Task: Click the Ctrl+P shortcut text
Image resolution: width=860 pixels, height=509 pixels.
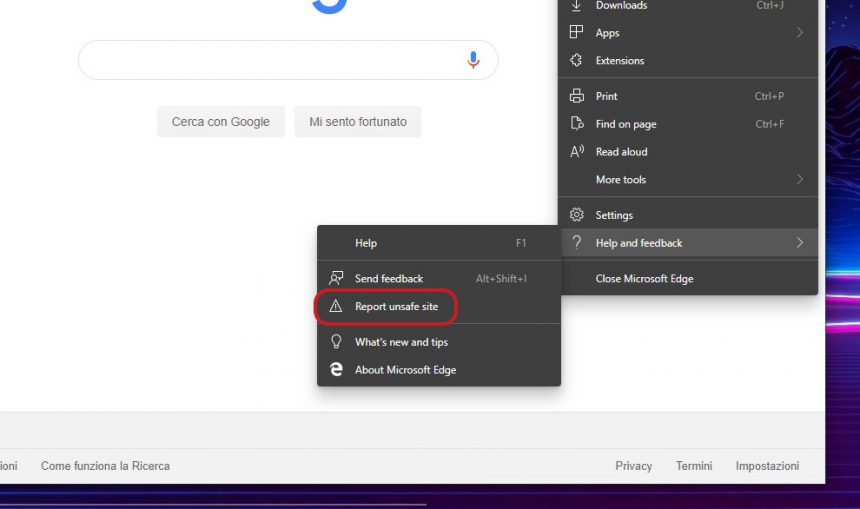Action: (x=769, y=96)
